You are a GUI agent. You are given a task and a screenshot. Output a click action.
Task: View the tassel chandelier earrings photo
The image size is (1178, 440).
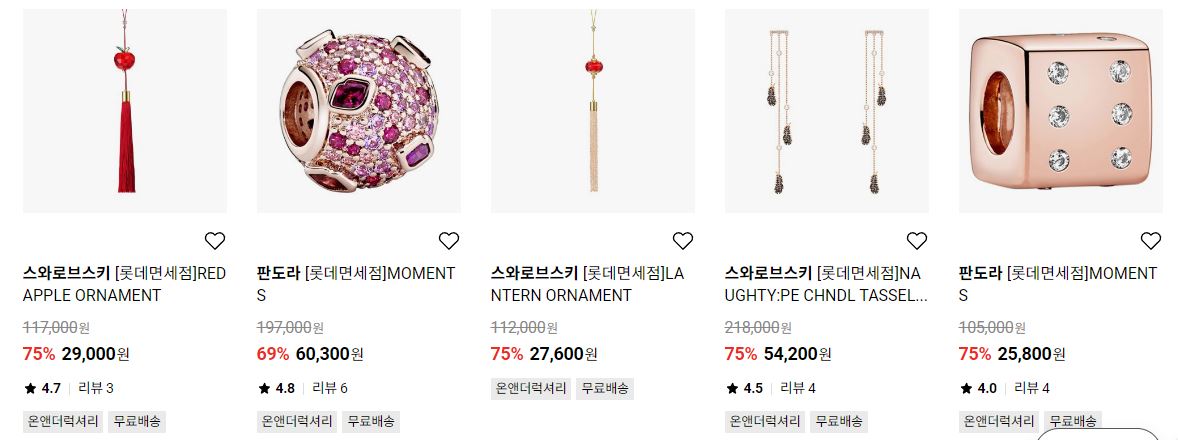tap(826, 111)
